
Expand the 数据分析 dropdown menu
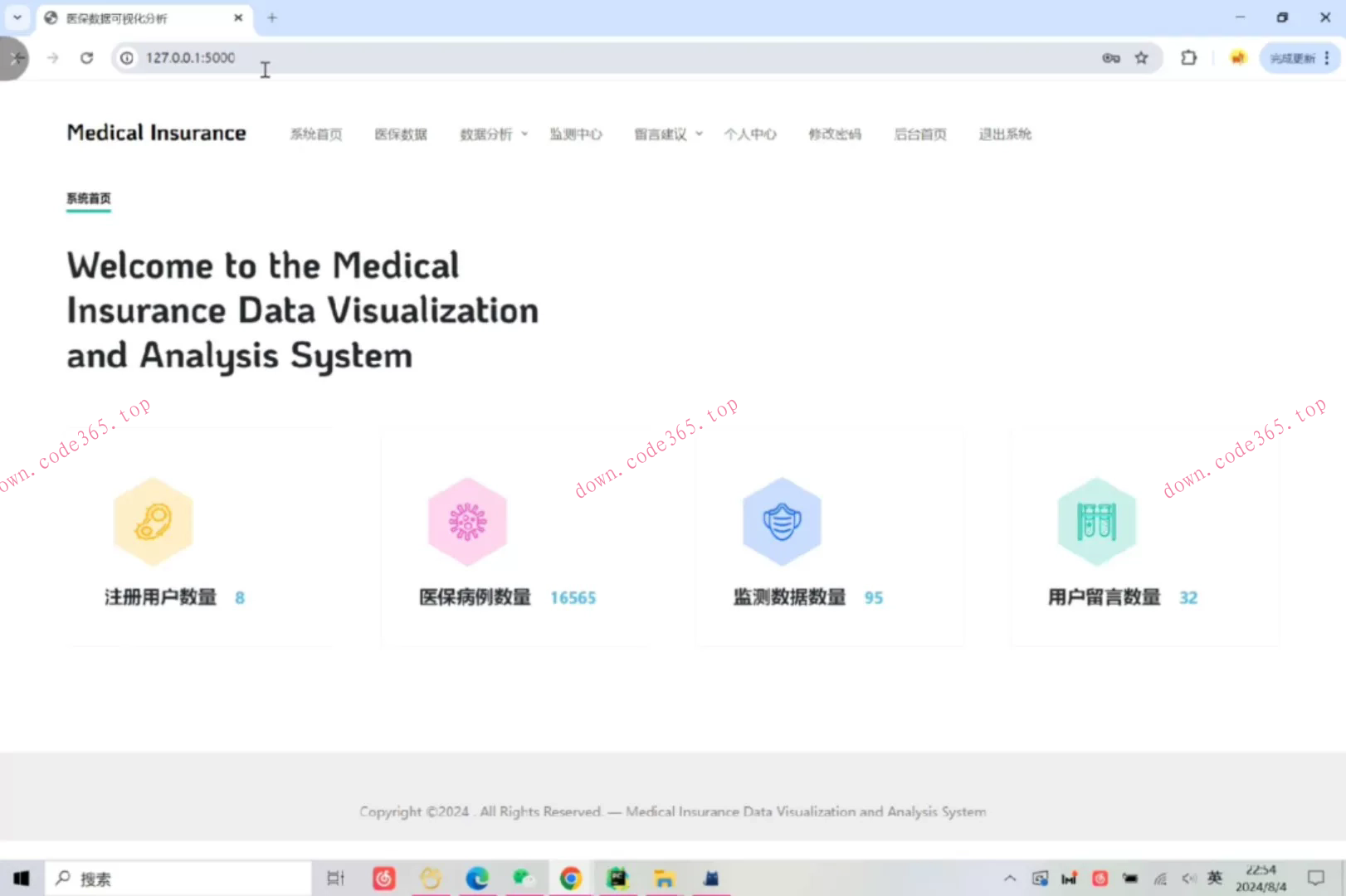click(494, 134)
